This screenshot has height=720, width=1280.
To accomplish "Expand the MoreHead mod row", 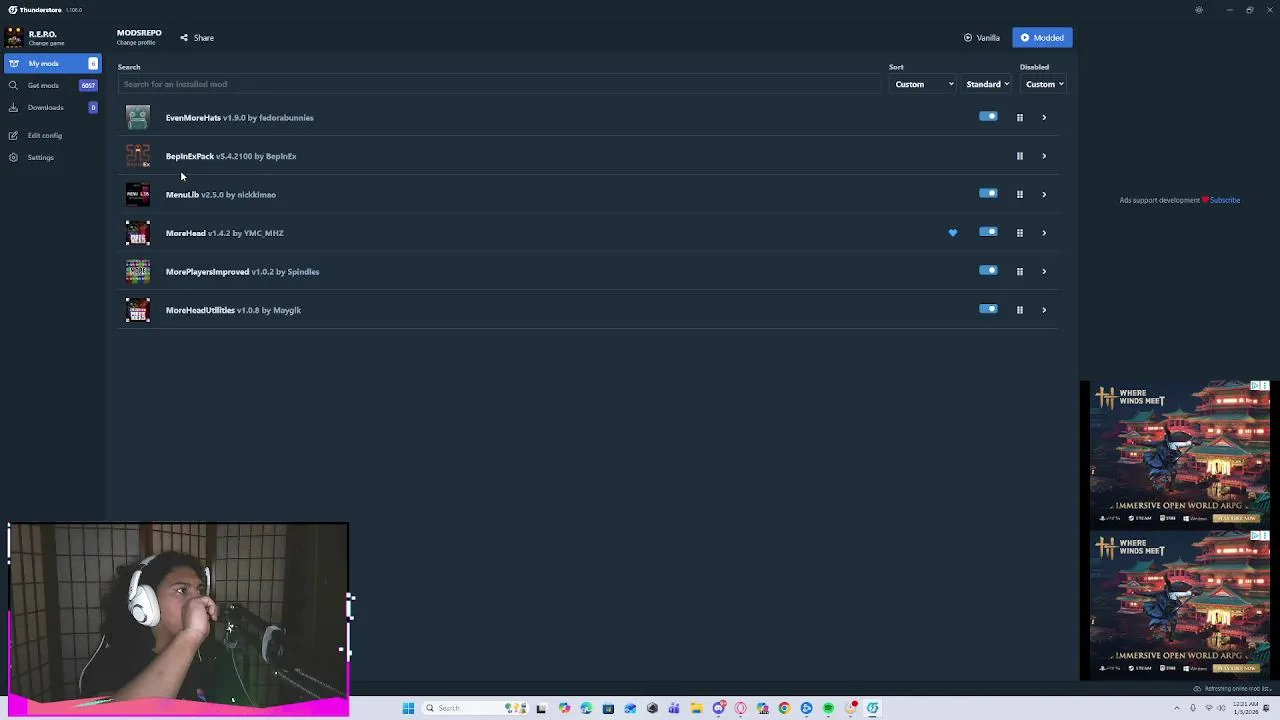I will [1044, 233].
